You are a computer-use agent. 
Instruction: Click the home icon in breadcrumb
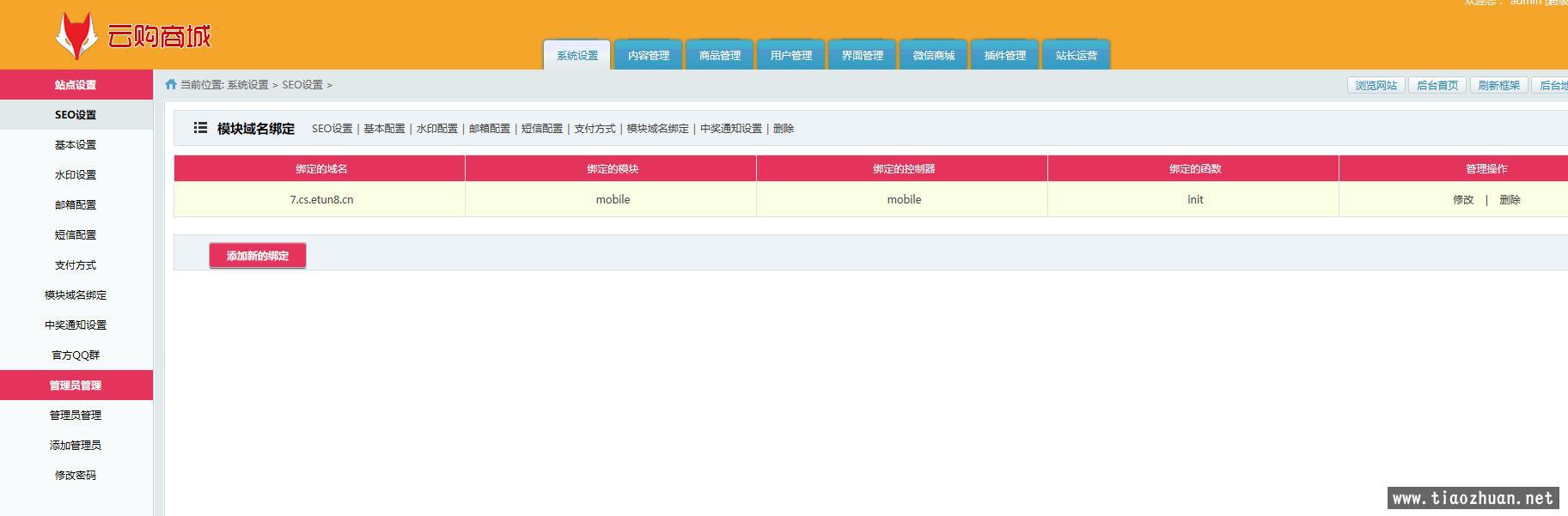[171, 84]
